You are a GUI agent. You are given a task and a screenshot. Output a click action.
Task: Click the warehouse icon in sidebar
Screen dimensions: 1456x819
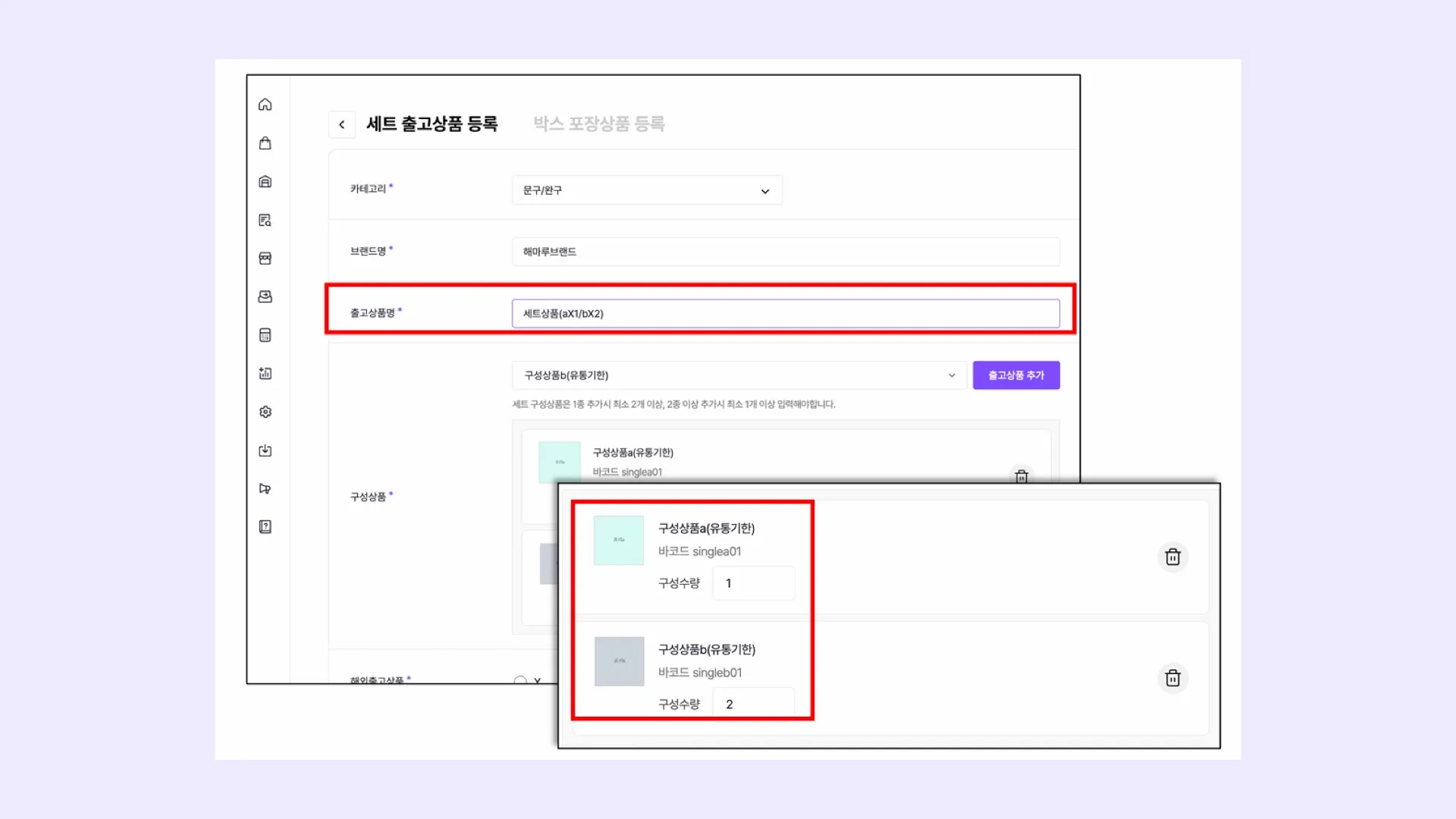click(x=265, y=182)
